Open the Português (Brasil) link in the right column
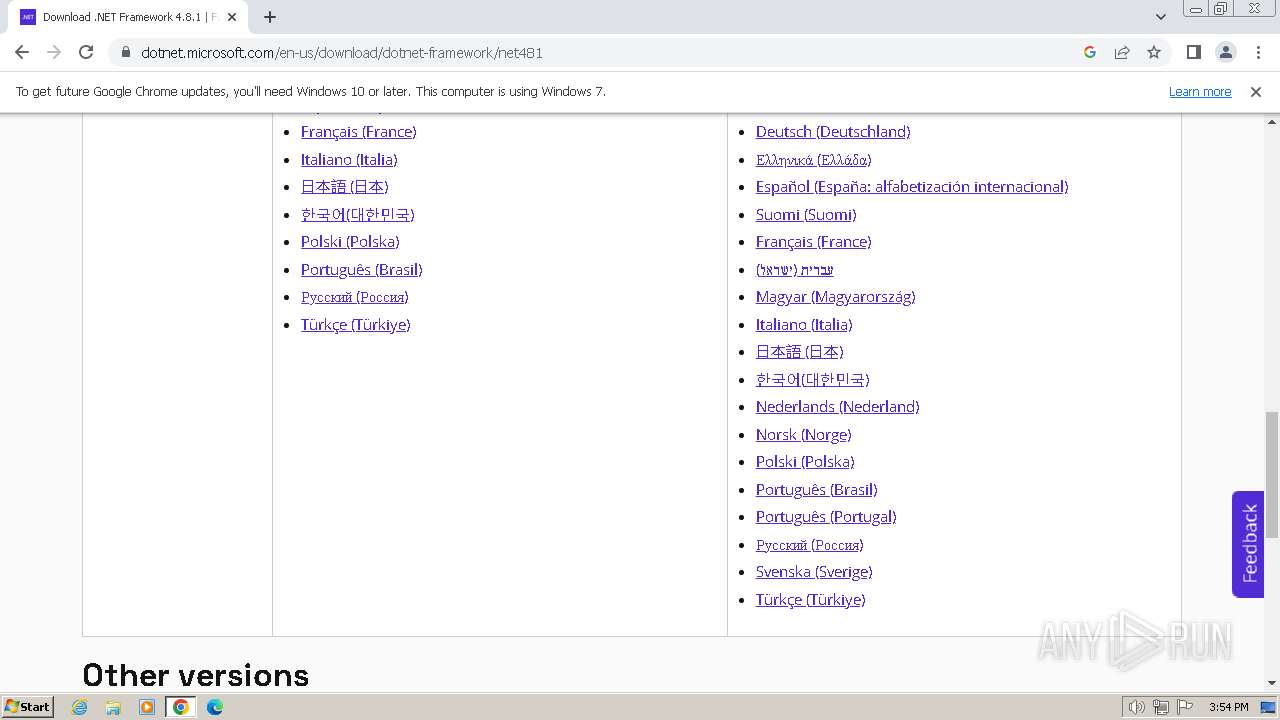Viewport: 1280px width, 720px height. tap(816, 489)
